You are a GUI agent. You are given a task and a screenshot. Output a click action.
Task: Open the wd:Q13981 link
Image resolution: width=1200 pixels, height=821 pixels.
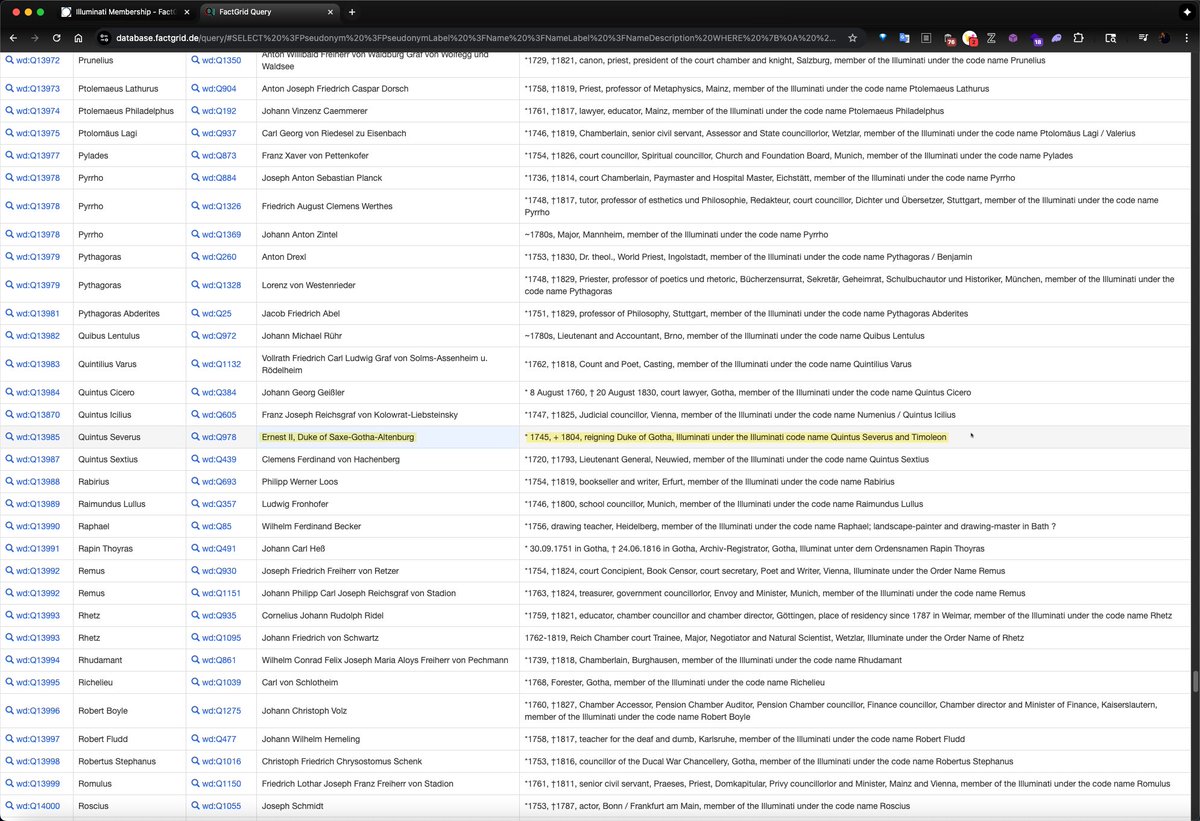(x=38, y=313)
